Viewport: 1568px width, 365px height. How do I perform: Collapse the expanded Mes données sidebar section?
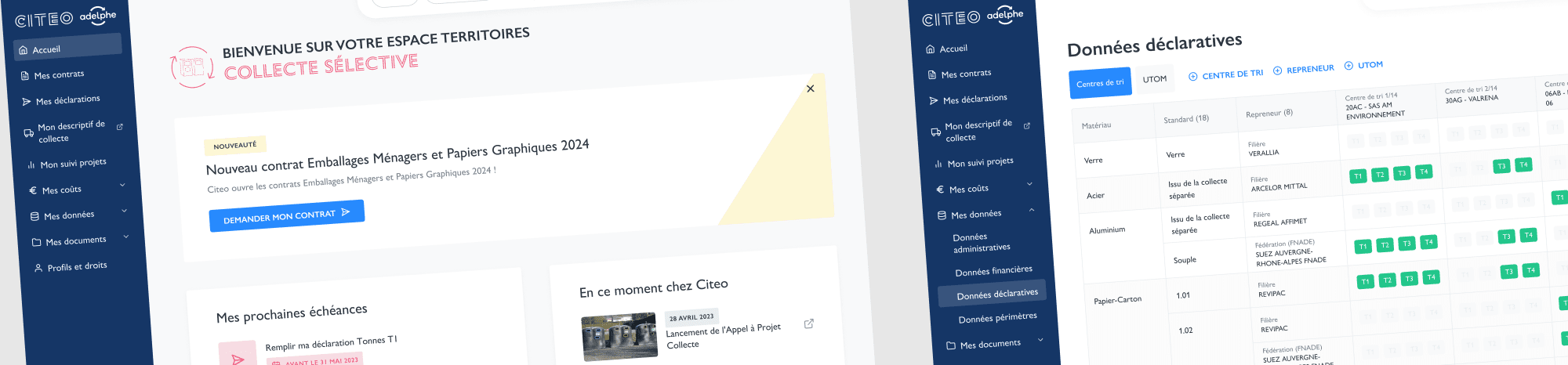(x=1031, y=210)
